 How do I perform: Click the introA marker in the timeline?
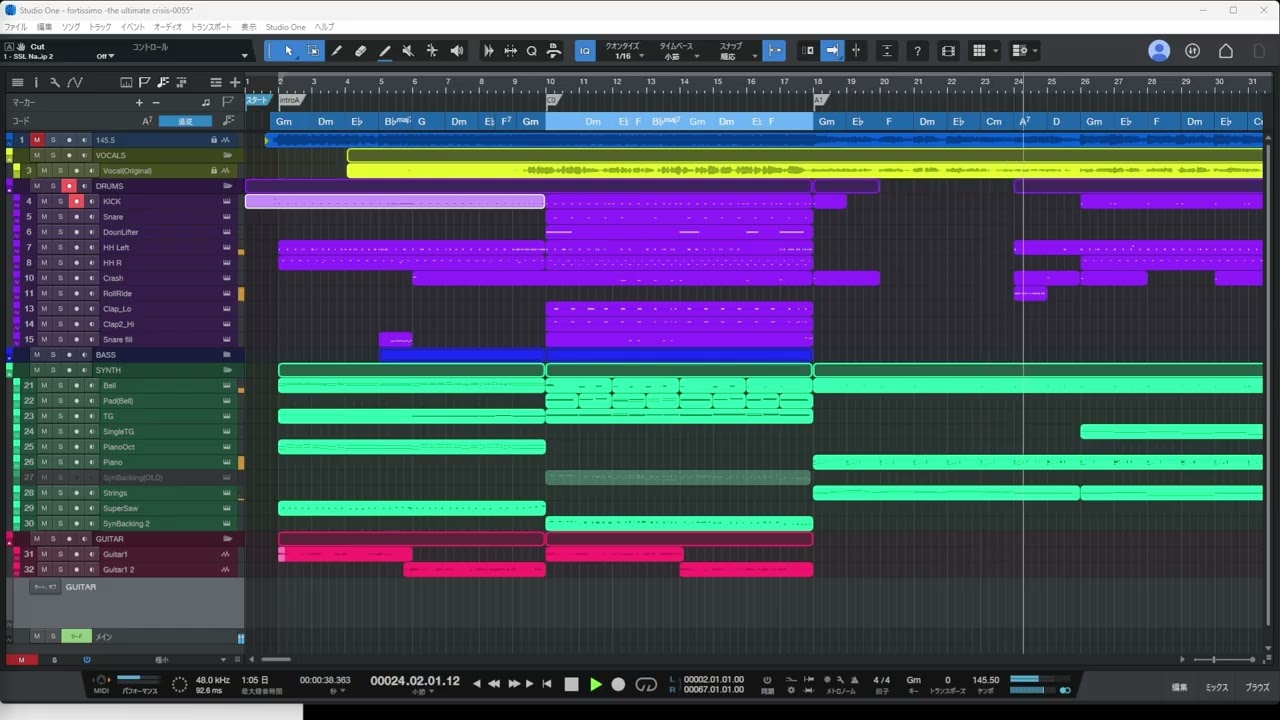[x=291, y=100]
